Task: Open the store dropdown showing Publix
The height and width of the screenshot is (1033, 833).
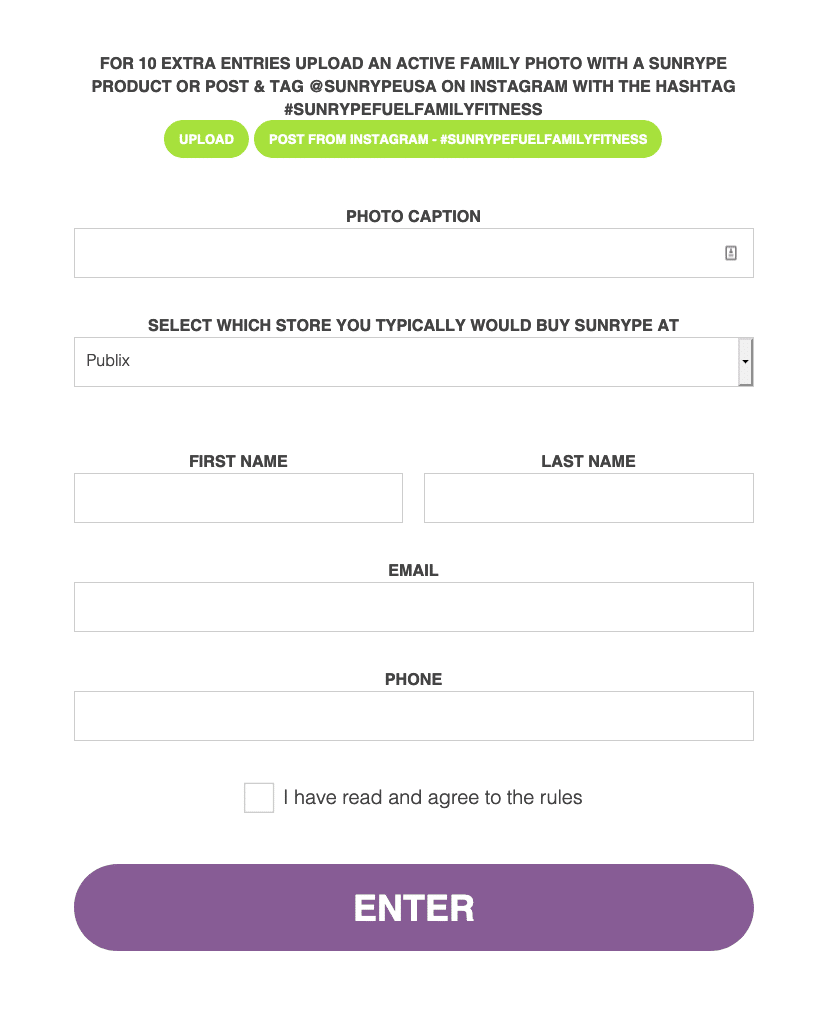Action: click(x=405, y=361)
